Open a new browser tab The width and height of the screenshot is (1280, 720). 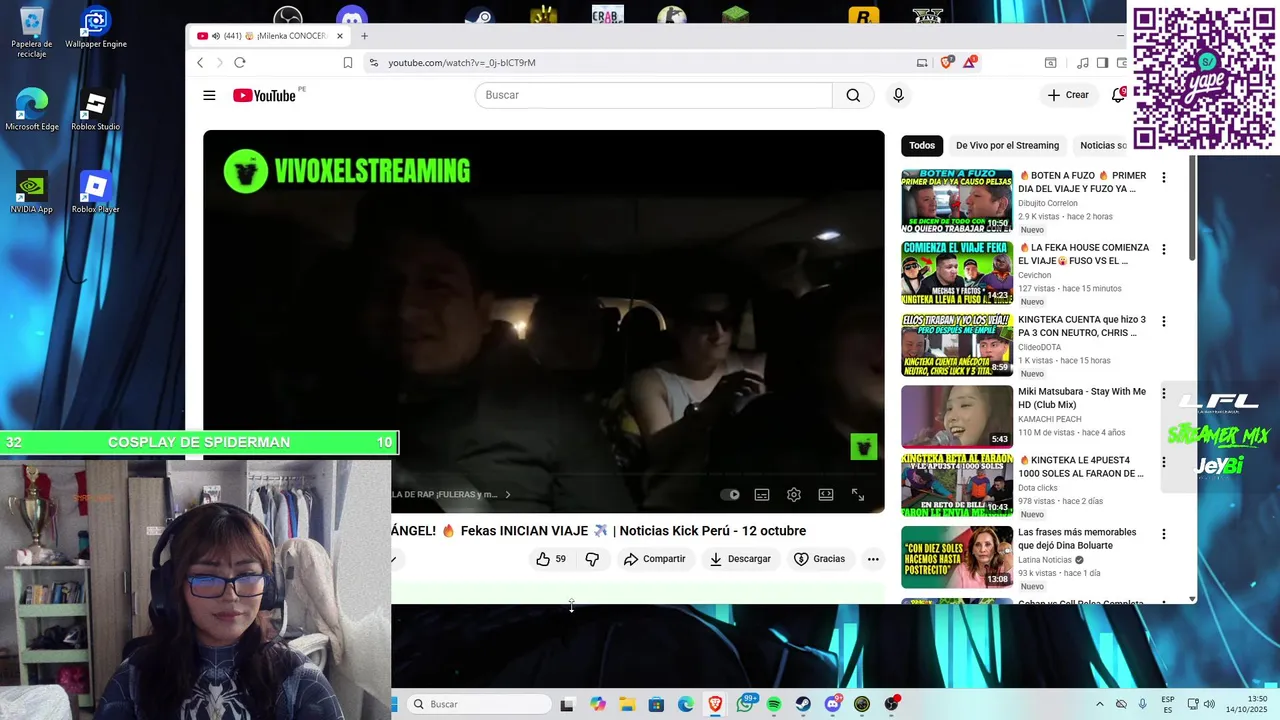[364, 36]
